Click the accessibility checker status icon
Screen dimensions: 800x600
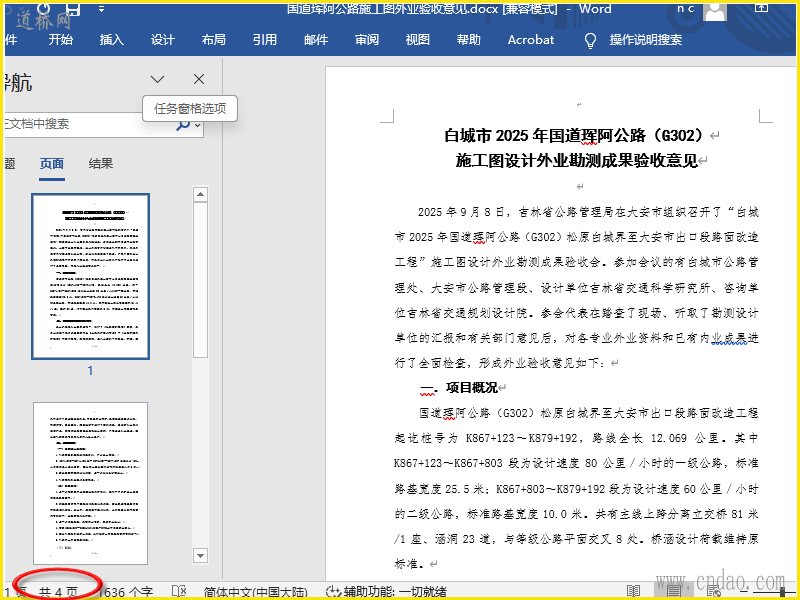tap(333, 592)
